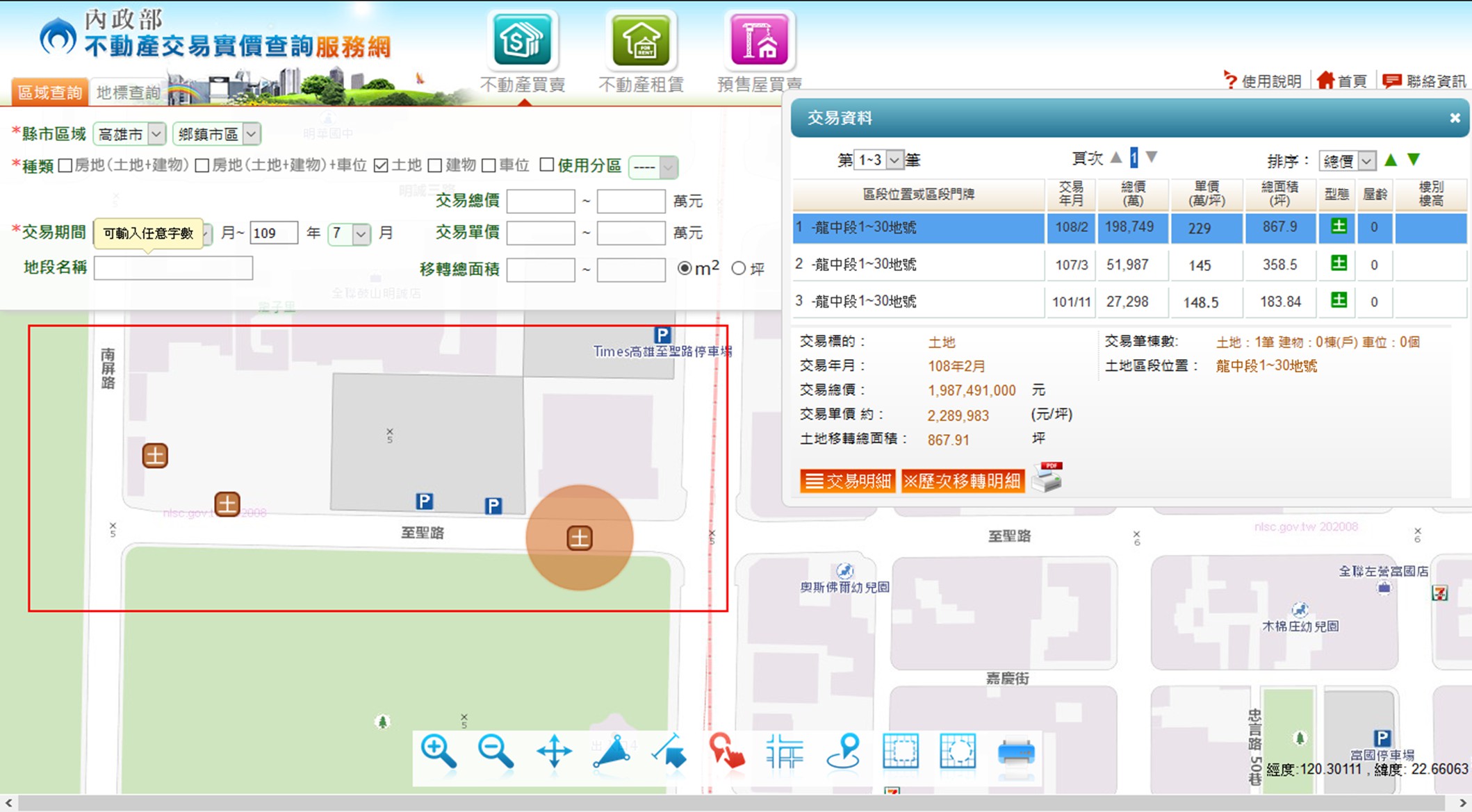Open 使用說明 help link
The height and width of the screenshot is (812, 1472).
point(1262,81)
